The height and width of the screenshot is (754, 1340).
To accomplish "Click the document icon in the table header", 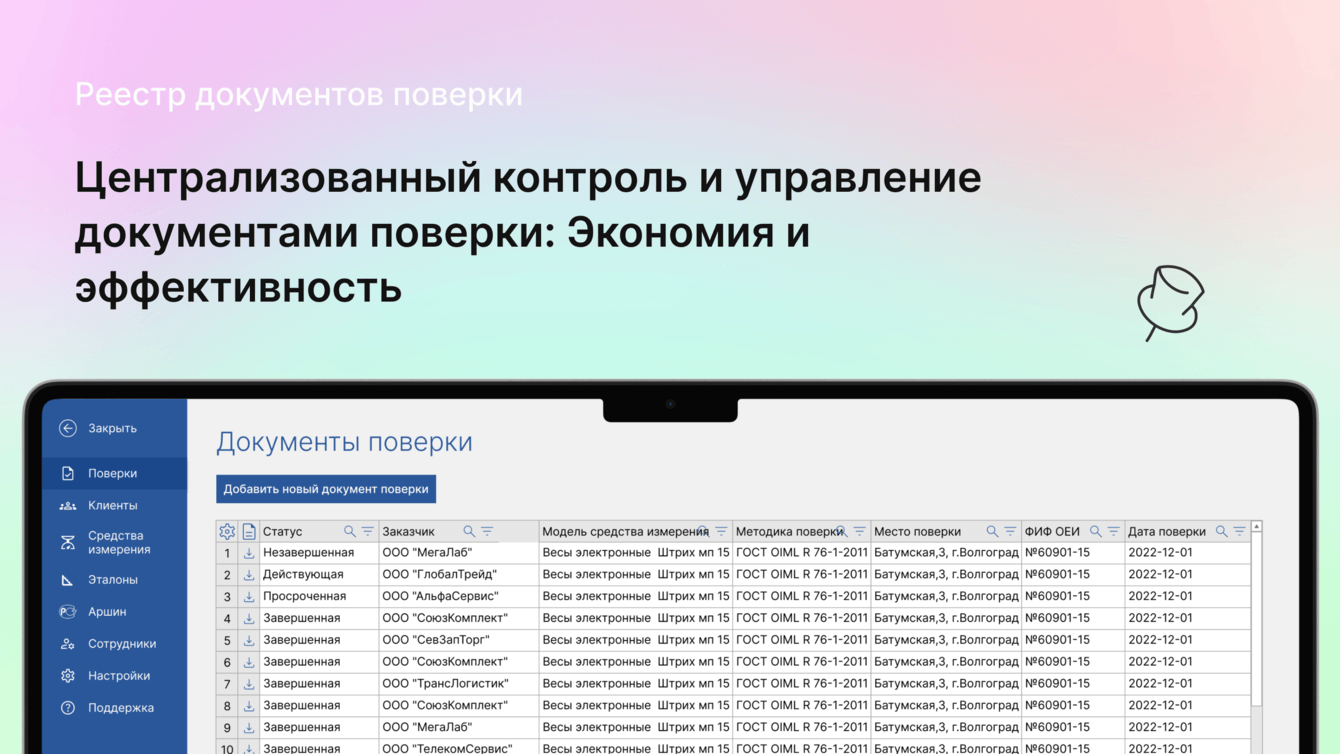I will click(x=249, y=532).
